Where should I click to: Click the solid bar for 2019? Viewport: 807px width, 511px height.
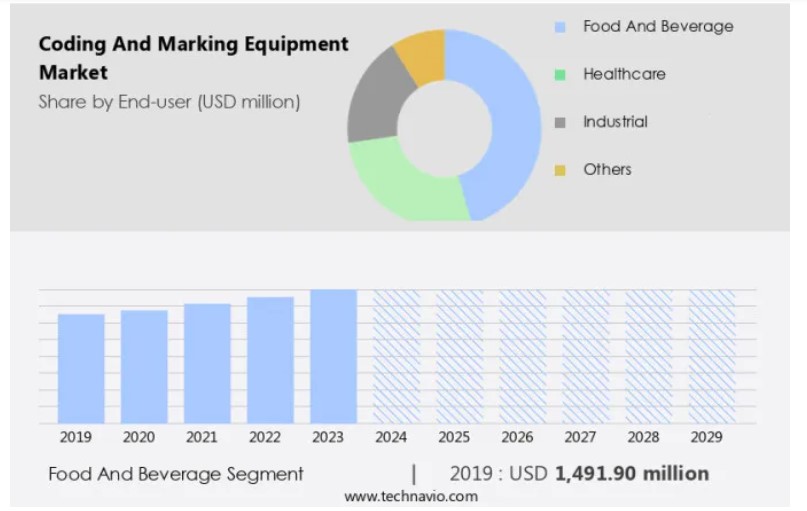(81, 368)
